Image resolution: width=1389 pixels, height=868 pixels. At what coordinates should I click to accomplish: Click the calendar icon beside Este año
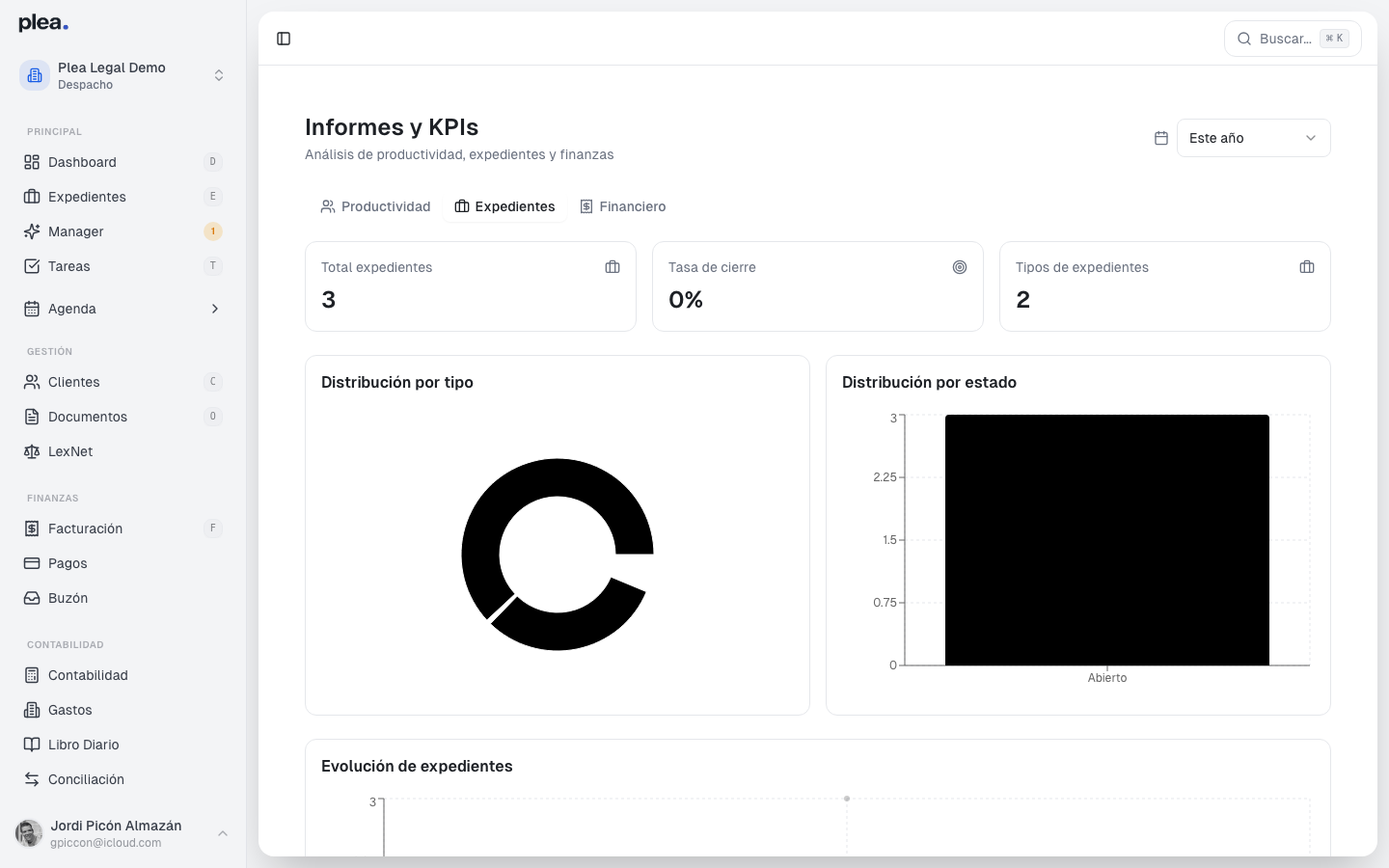click(1161, 138)
